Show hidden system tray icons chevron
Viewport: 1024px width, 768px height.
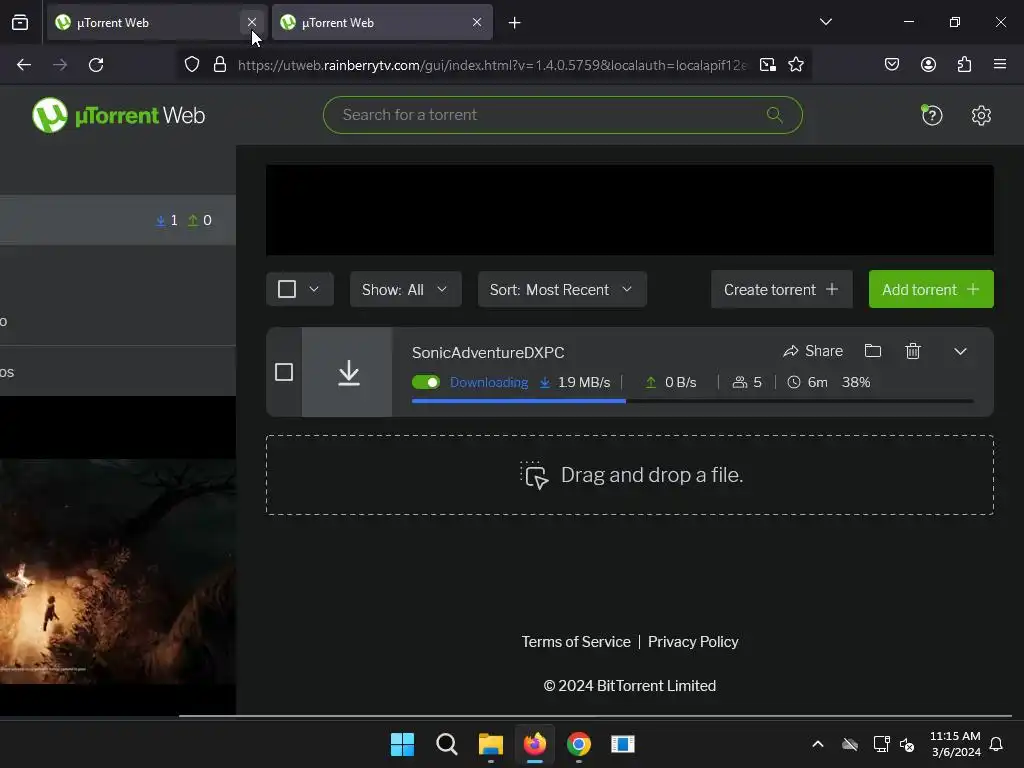pos(818,744)
